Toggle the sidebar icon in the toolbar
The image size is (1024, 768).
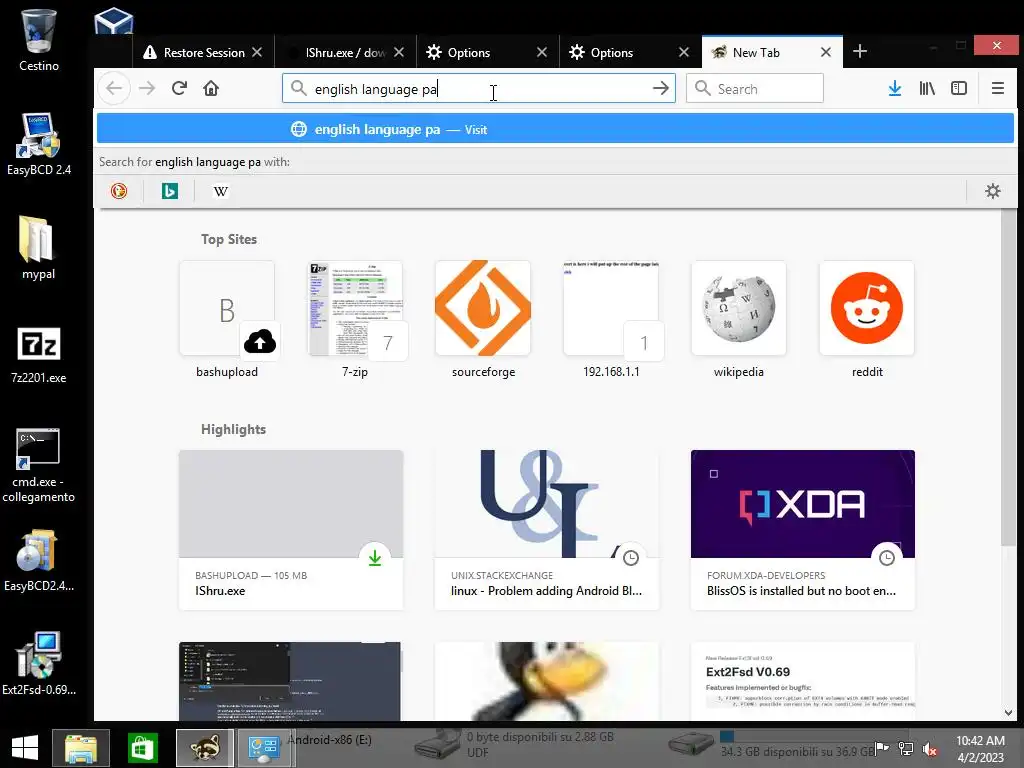pyautogui.click(x=959, y=88)
